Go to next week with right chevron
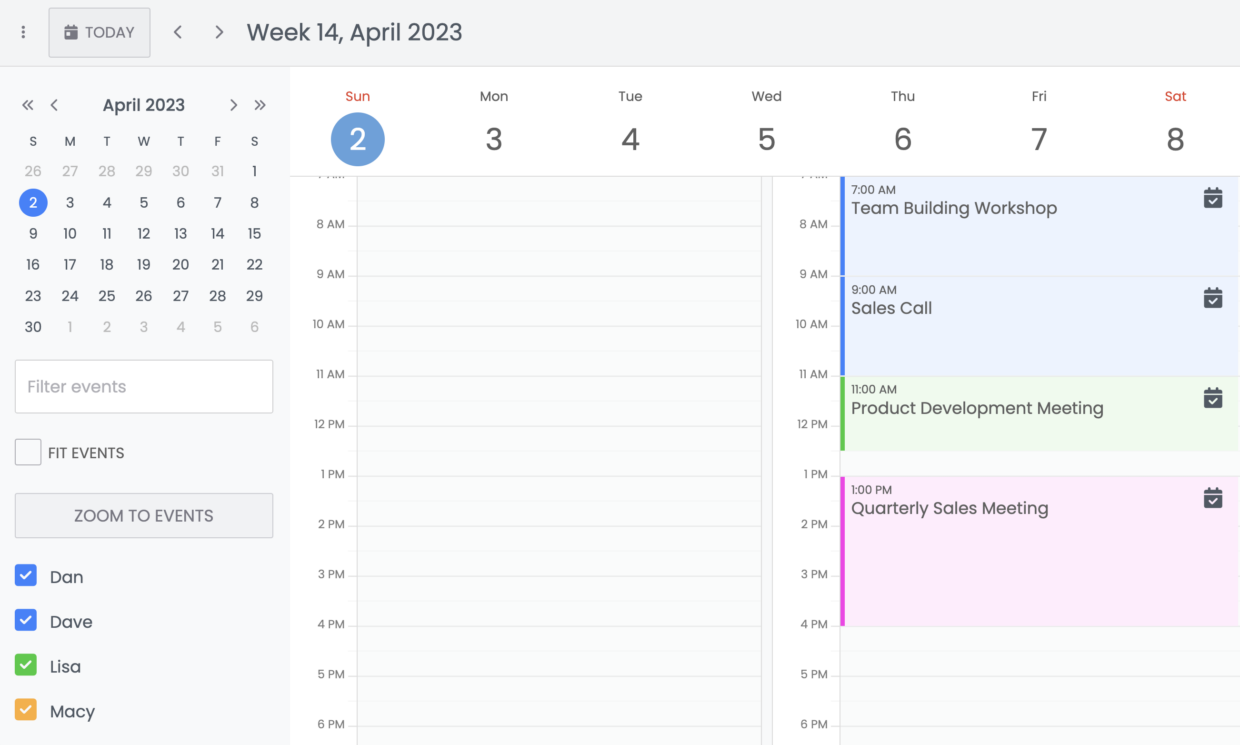 pos(219,32)
